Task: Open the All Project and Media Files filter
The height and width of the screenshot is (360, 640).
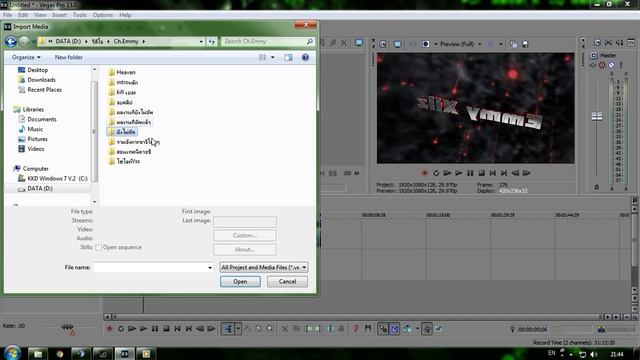Action: 264,267
